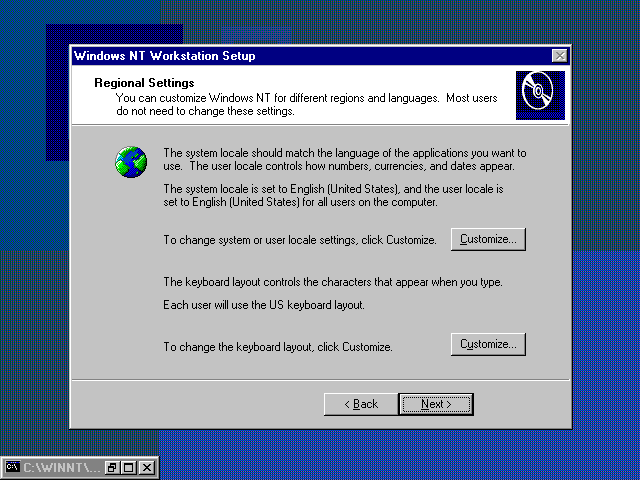Maximize the minimized C:\WINNT window
Image resolution: width=640 pixels, height=480 pixels.
coord(129,467)
